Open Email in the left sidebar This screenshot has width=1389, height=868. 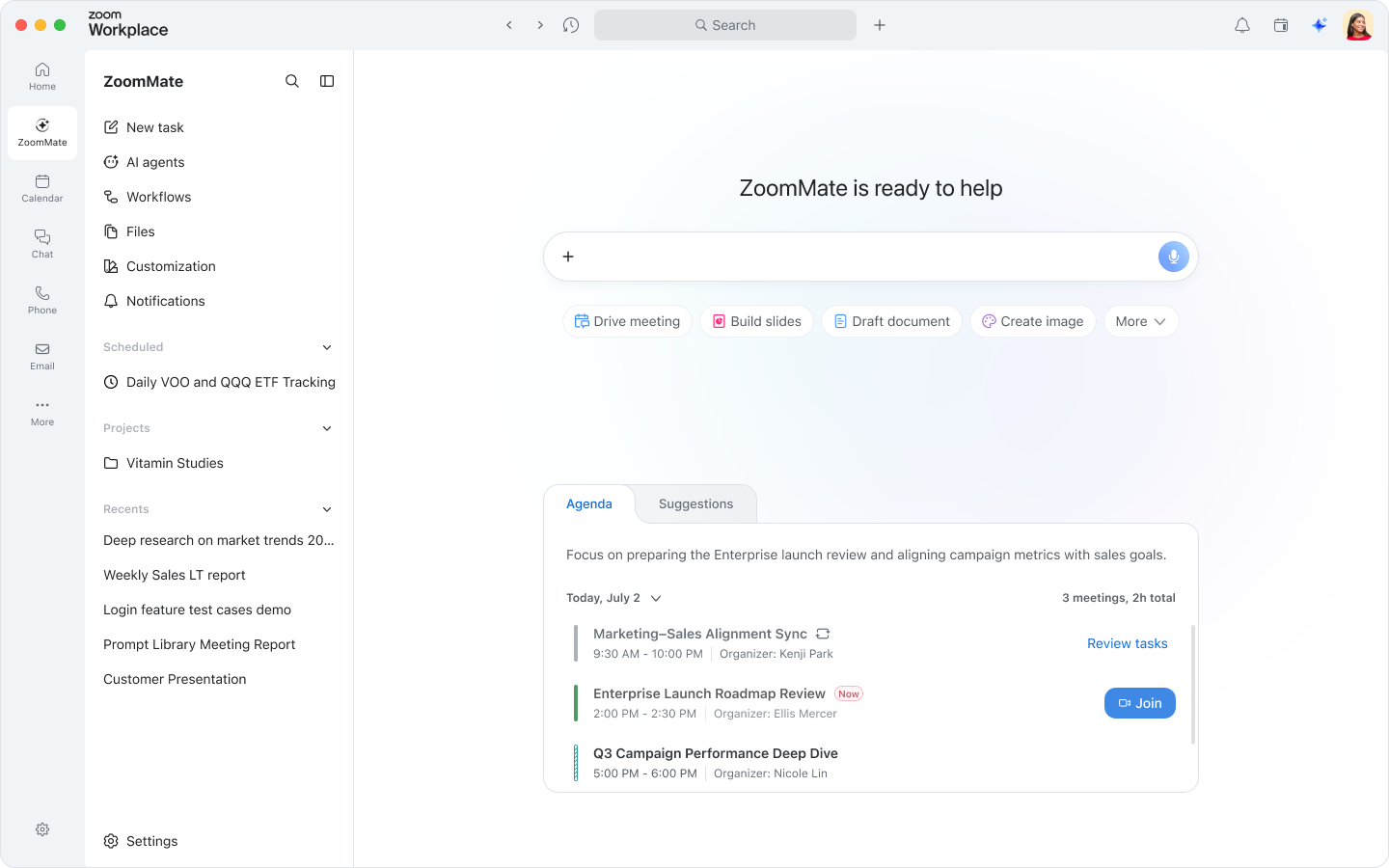click(x=42, y=356)
